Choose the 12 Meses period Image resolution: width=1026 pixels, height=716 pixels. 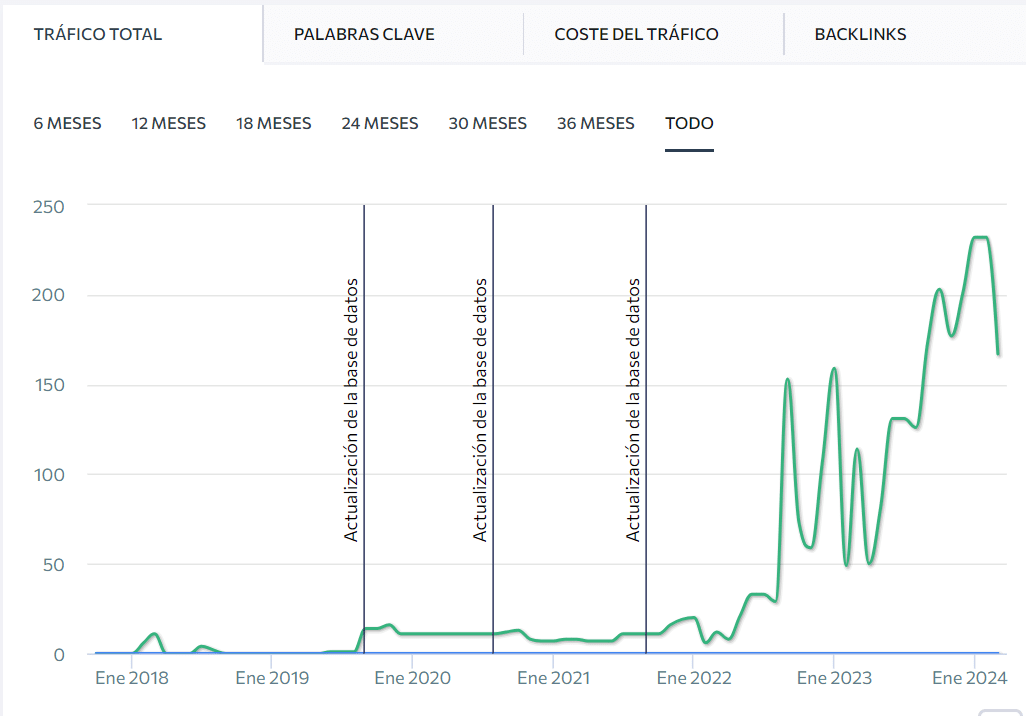coord(168,123)
